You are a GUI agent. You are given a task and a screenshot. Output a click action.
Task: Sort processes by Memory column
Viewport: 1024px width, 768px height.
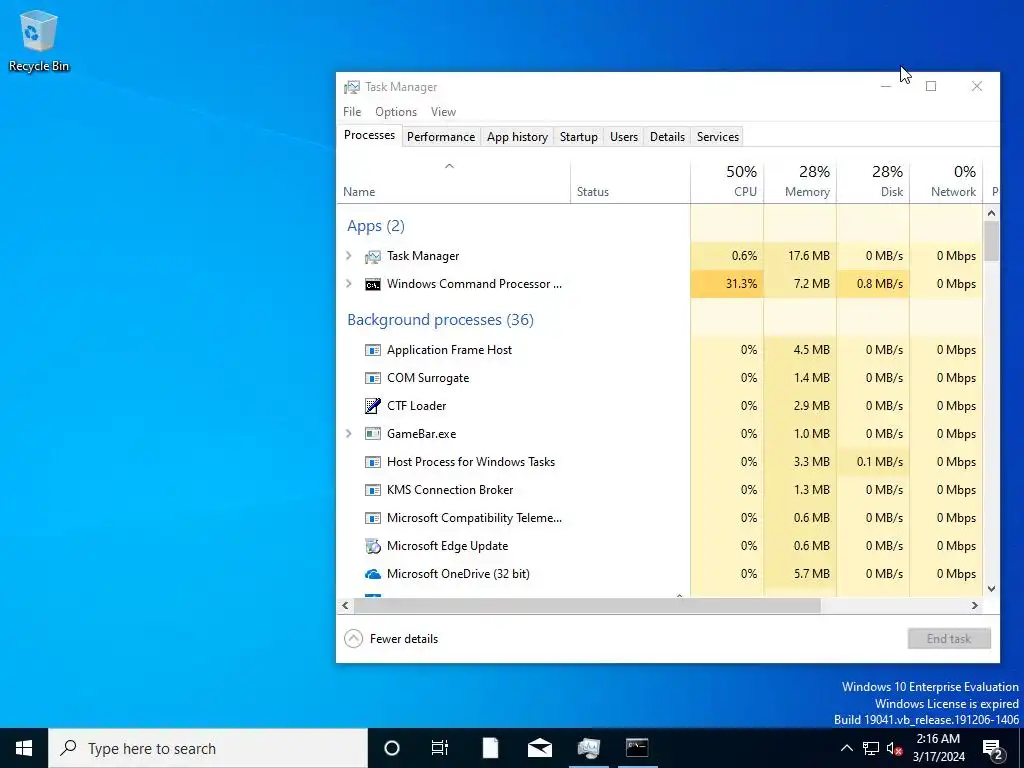pos(800,181)
